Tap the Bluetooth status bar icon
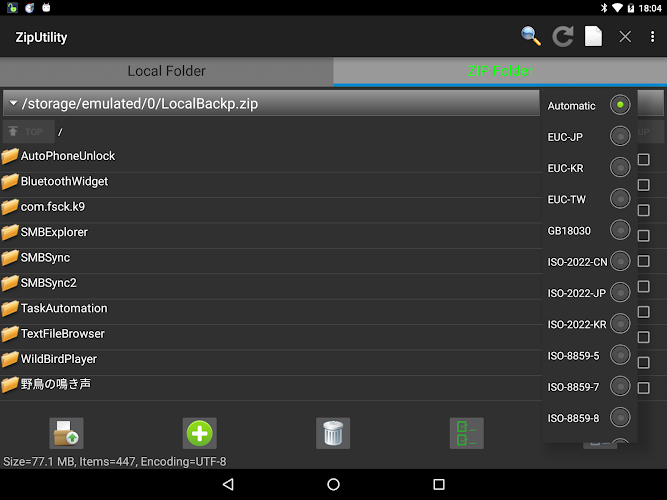This screenshot has width=667, height=500. click(604, 8)
